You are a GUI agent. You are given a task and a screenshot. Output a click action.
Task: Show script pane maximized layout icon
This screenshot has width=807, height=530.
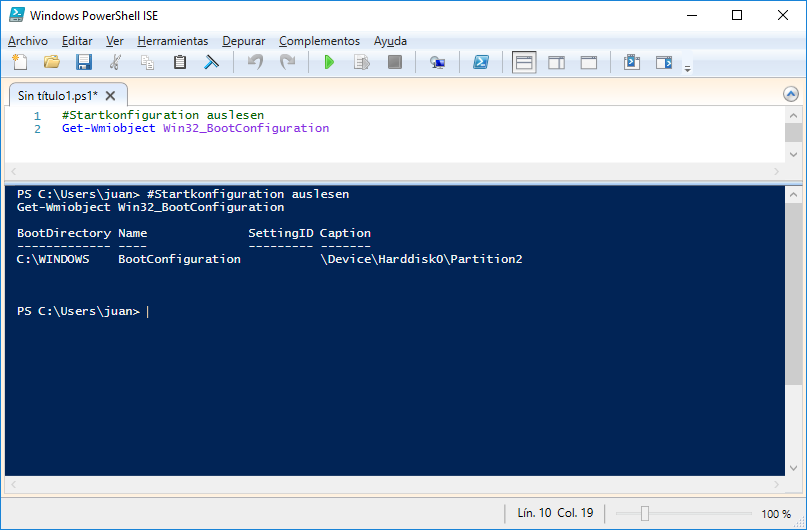point(589,62)
